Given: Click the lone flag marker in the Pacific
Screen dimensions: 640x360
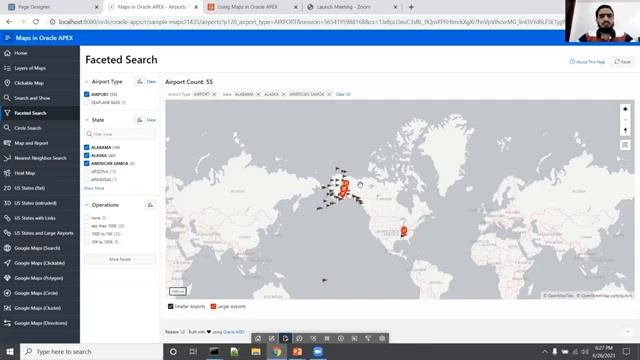Looking at the screenshot, I should point(324,280).
